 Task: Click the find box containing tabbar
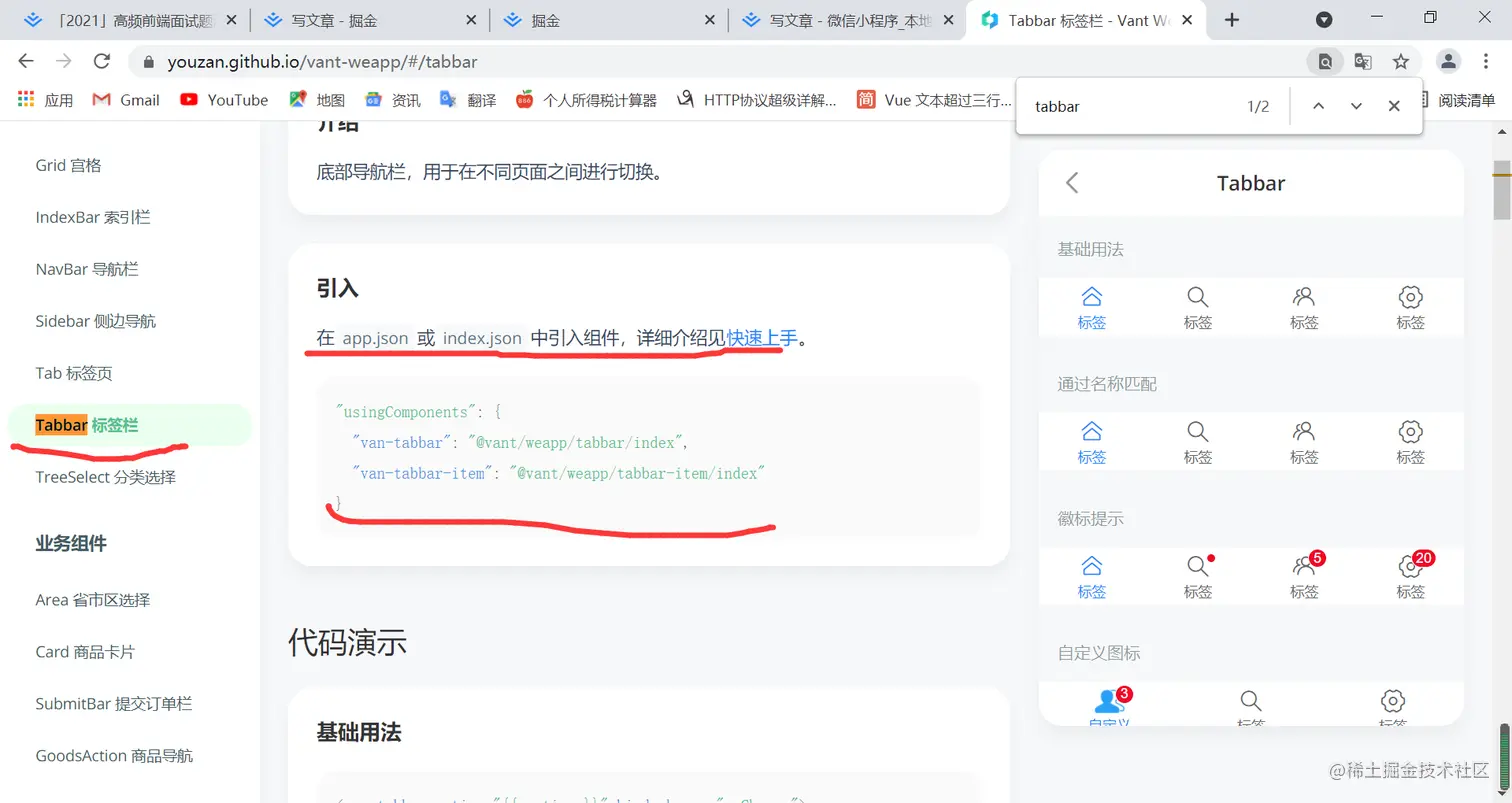1130,106
